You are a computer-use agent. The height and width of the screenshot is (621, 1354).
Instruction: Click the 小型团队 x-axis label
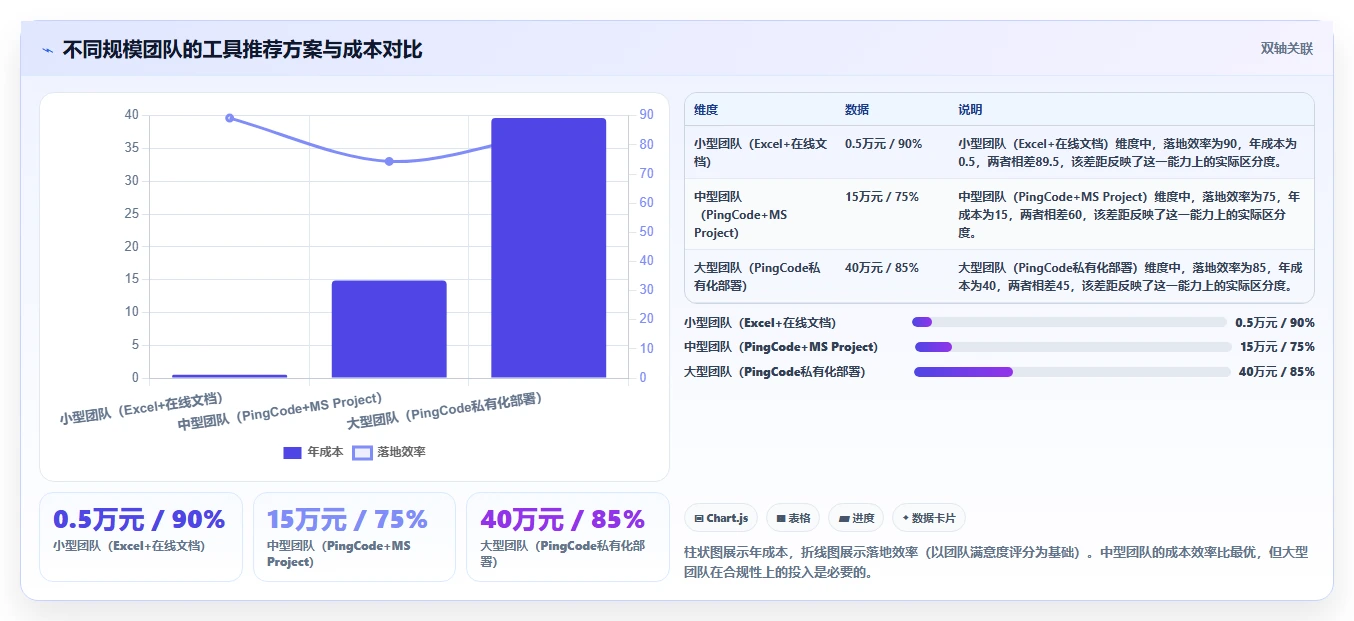141,409
